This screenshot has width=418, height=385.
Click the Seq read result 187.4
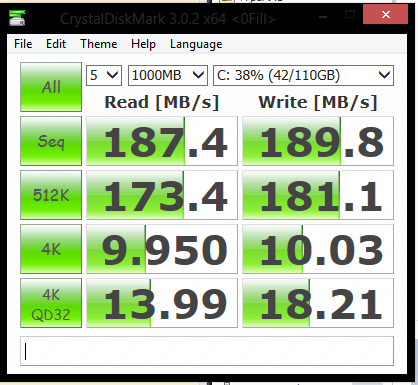point(162,141)
